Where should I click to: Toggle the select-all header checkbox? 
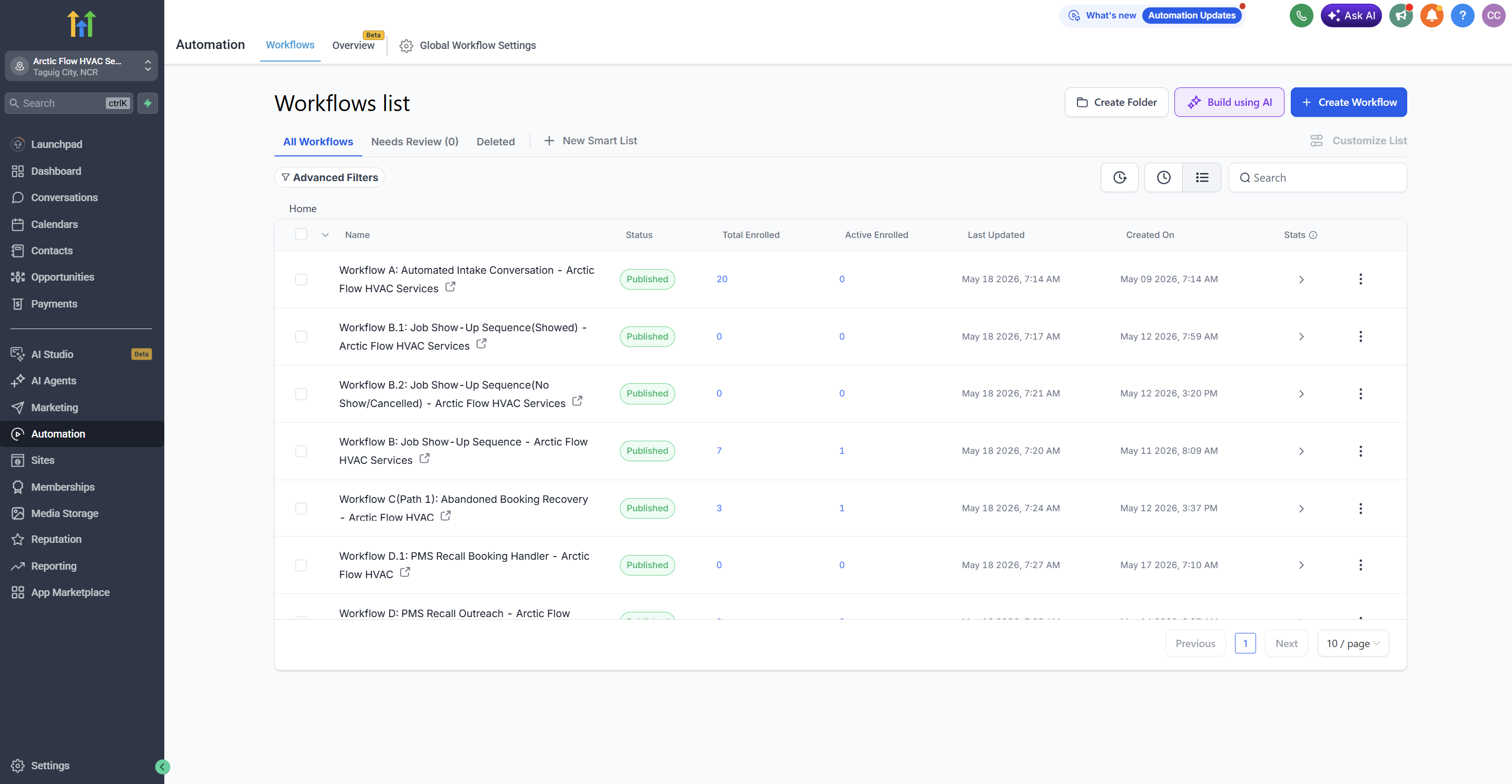pyautogui.click(x=301, y=235)
